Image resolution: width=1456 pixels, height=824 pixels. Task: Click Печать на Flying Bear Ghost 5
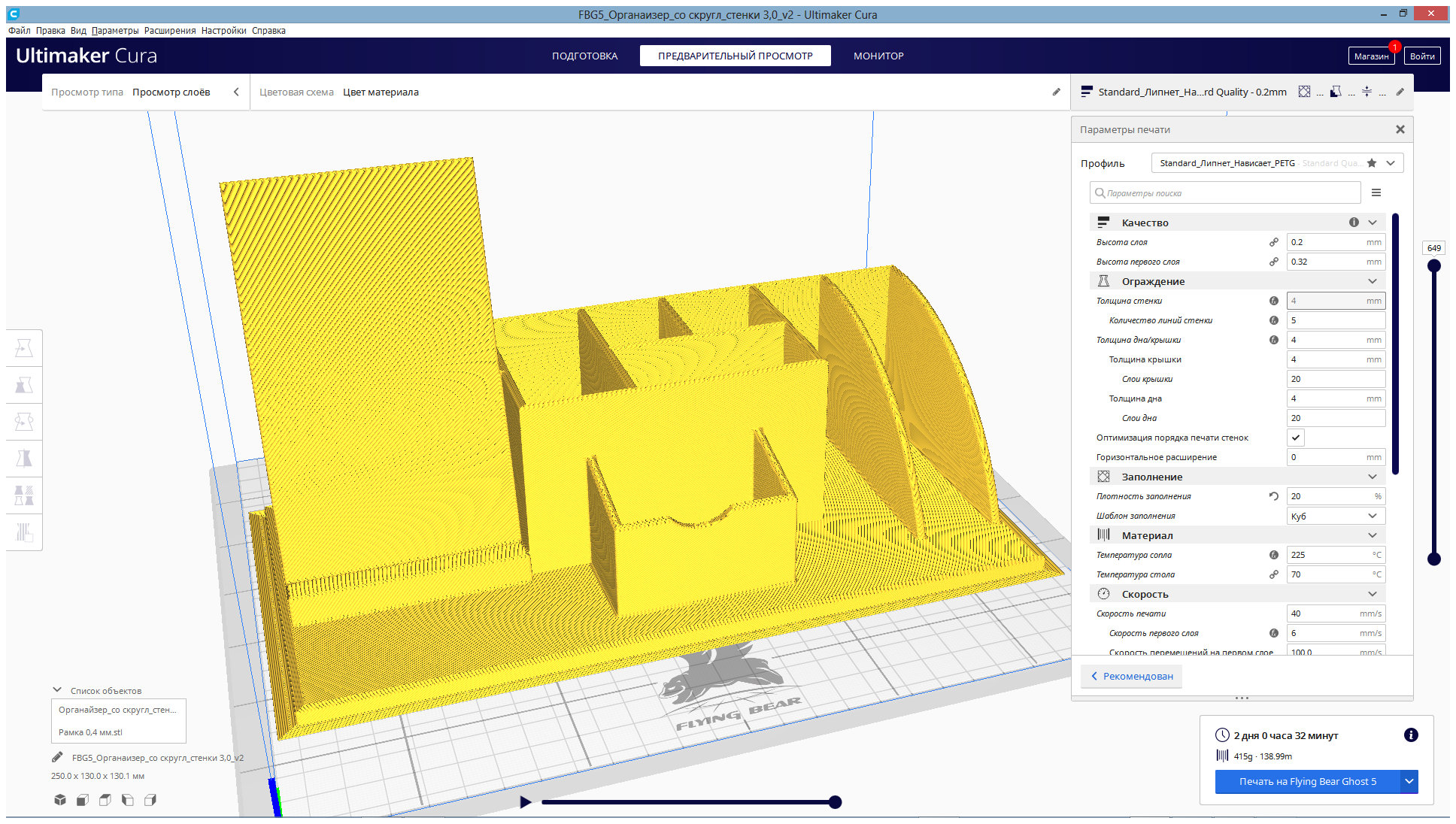[x=1308, y=782]
